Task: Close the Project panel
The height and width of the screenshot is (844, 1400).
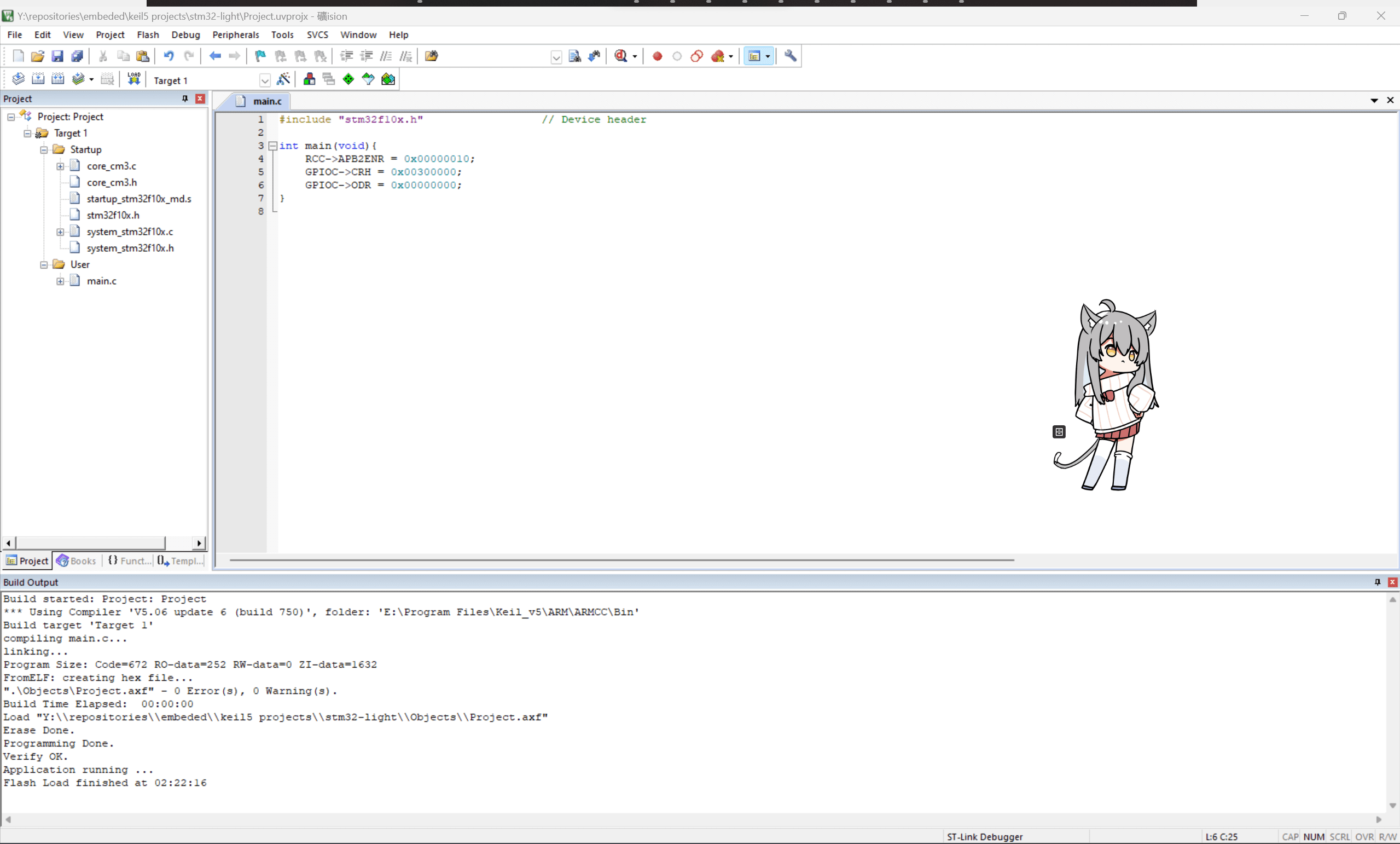Action: [200, 99]
